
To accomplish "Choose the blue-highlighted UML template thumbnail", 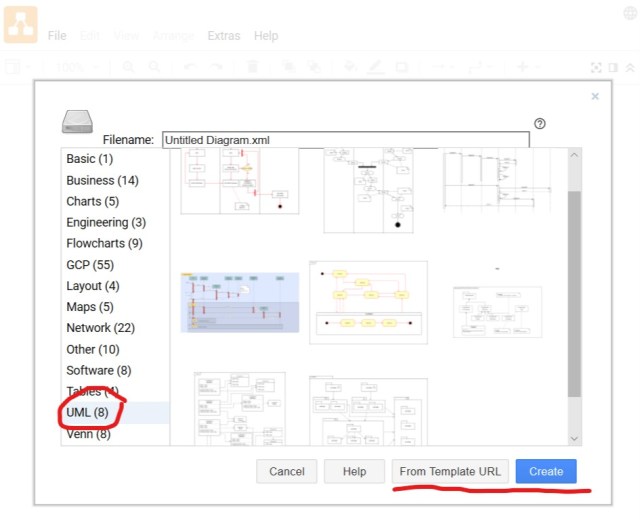I will pos(240,302).
